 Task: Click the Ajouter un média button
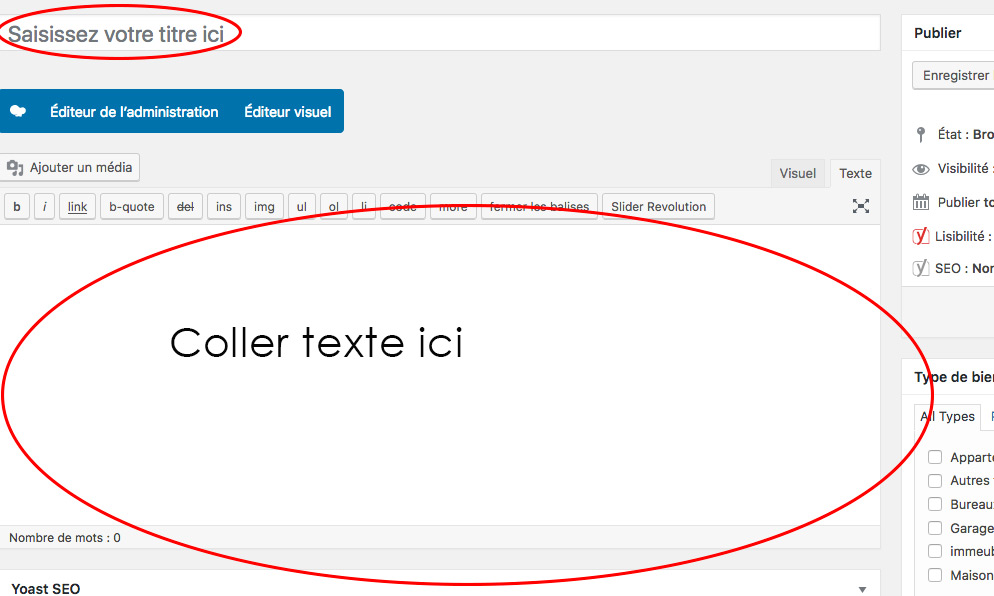[x=70, y=168]
